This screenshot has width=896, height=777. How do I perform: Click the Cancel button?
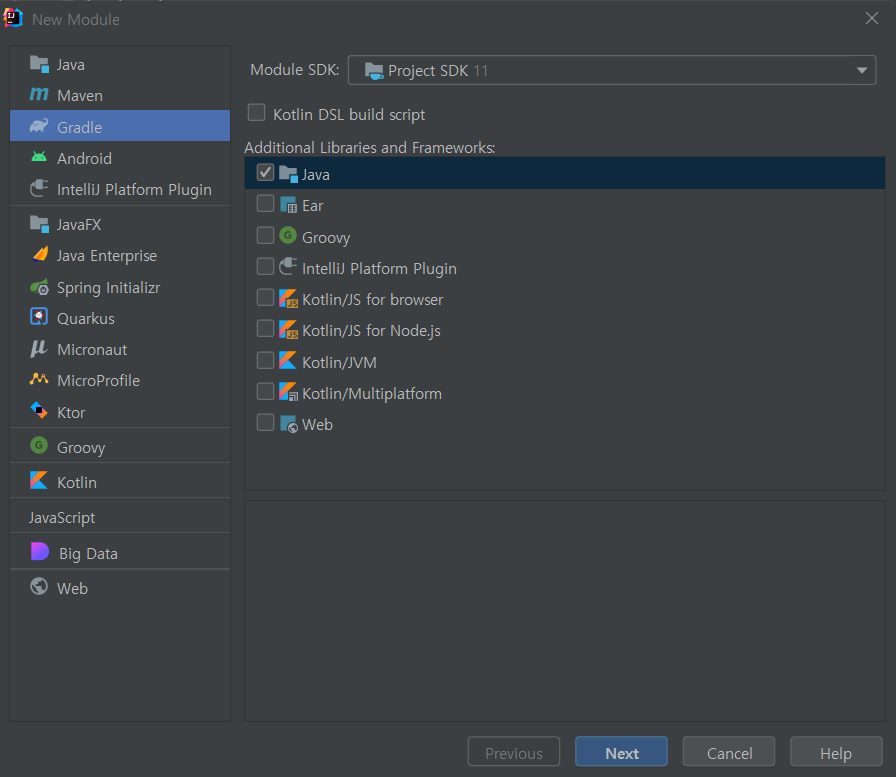point(729,752)
